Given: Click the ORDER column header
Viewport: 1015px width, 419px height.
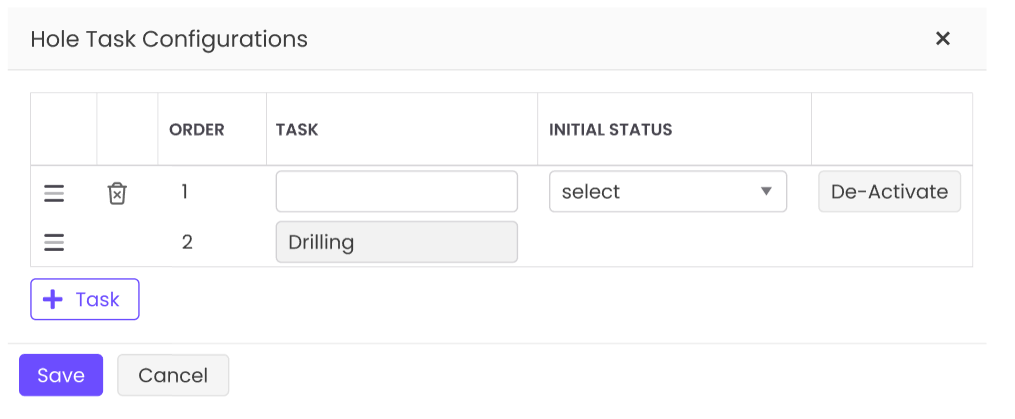Looking at the screenshot, I should tap(197, 130).
